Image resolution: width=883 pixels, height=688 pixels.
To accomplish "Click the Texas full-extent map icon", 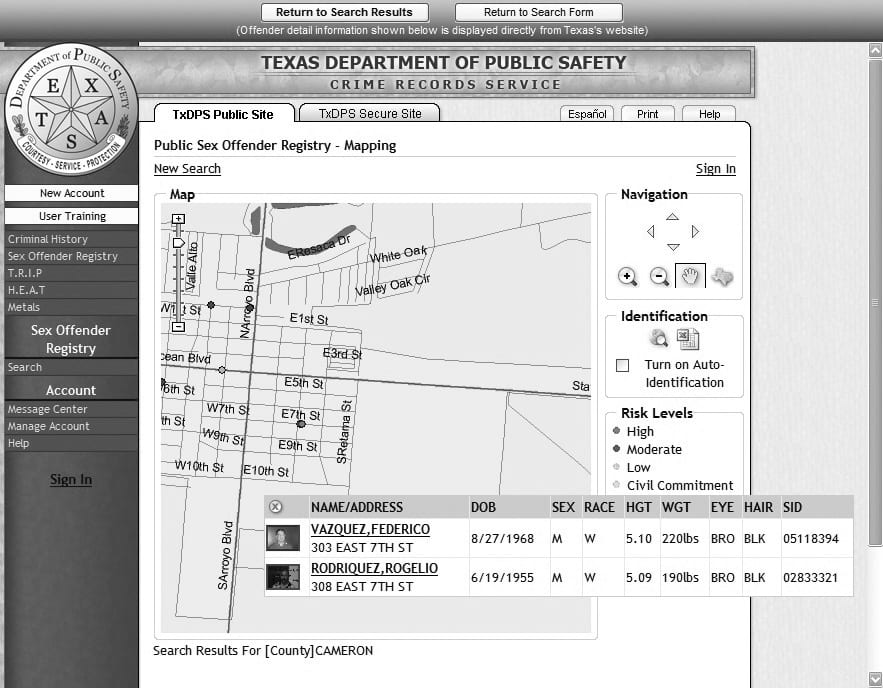I will pyautogui.click(x=722, y=276).
